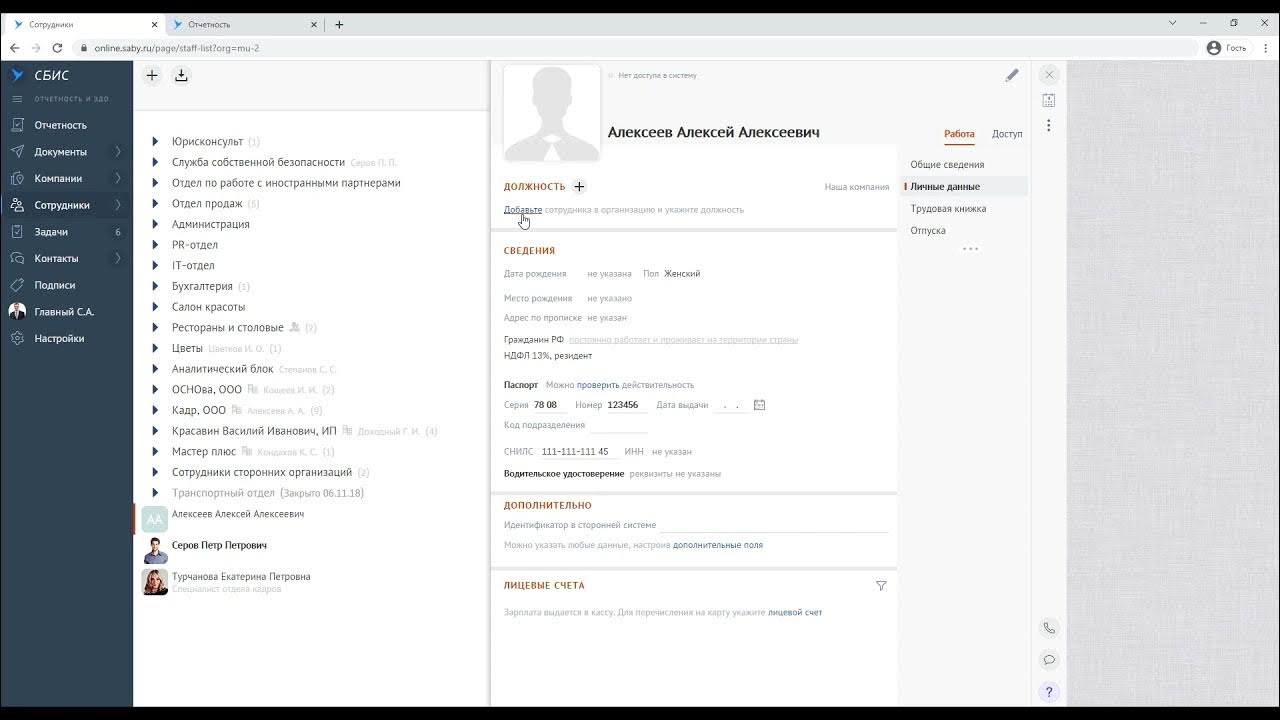Click the plus icon next to ДОЛЖНОСТЬ
The image size is (1280, 720).
(x=579, y=187)
